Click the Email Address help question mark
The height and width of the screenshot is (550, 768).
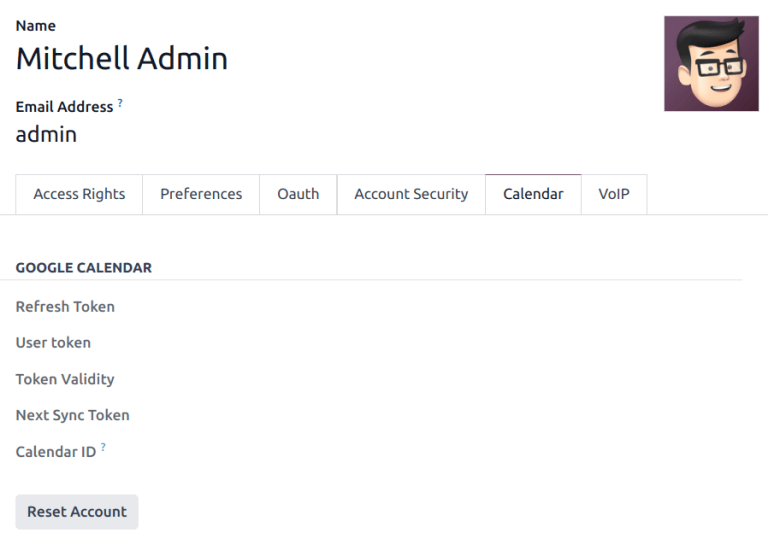[x=121, y=103]
